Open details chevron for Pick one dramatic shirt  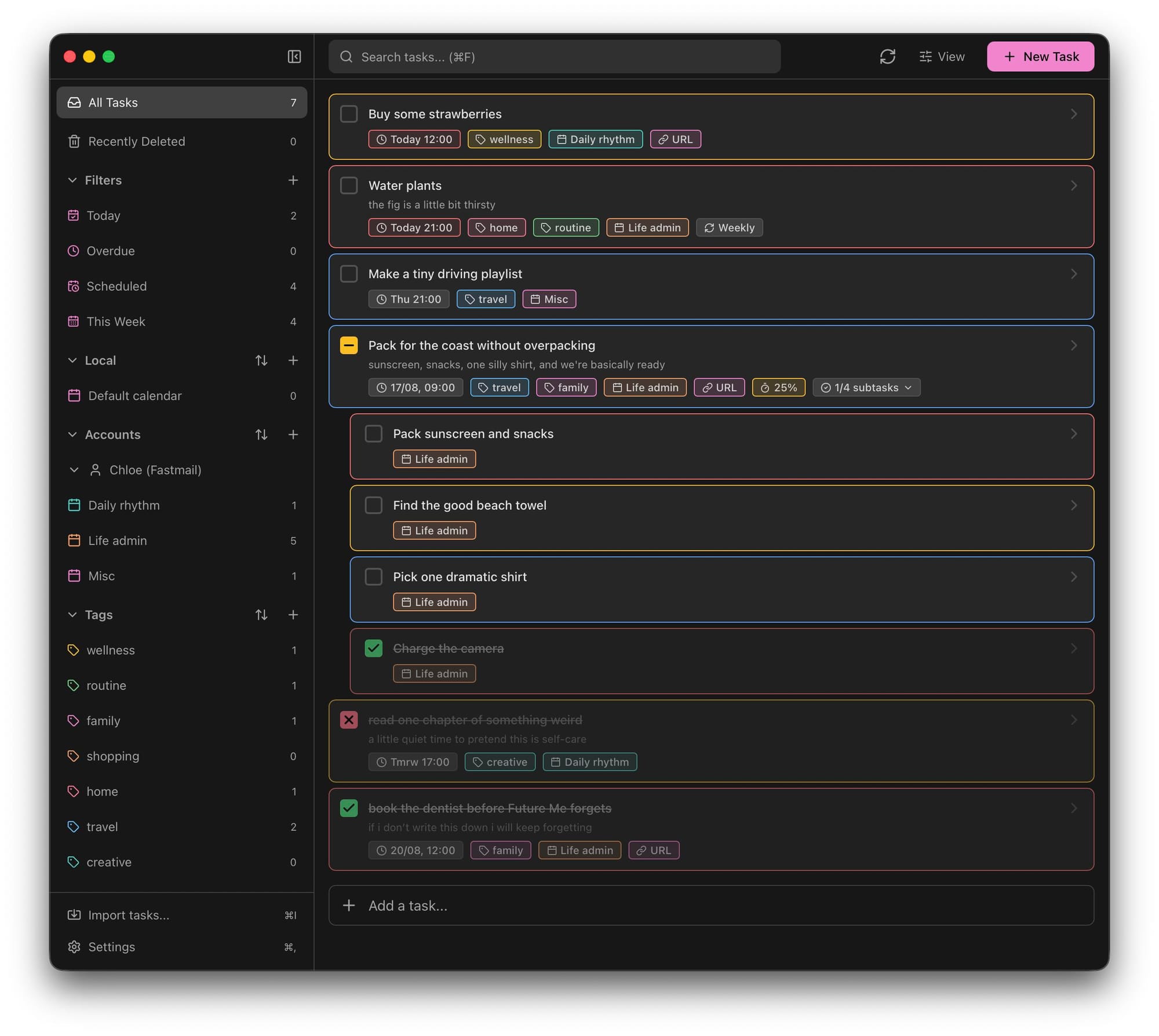(x=1074, y=577)
